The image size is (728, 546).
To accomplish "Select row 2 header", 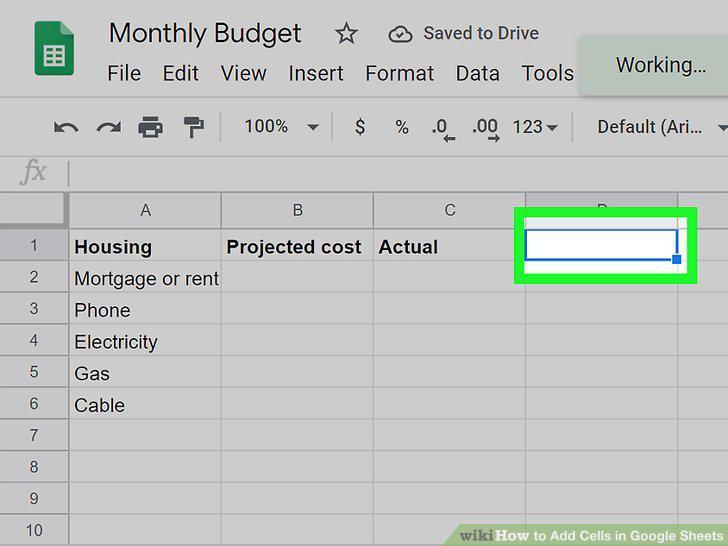I will click(x=34, y=277).
